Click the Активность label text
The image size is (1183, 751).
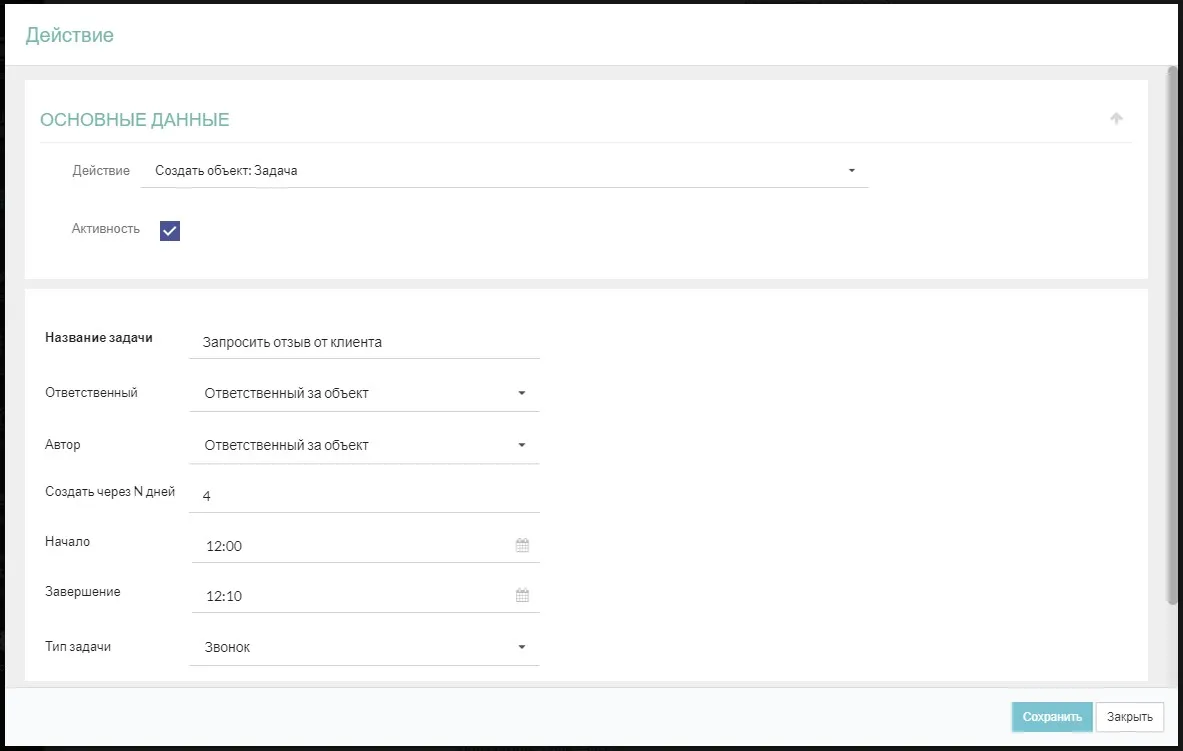coord(106,229)
